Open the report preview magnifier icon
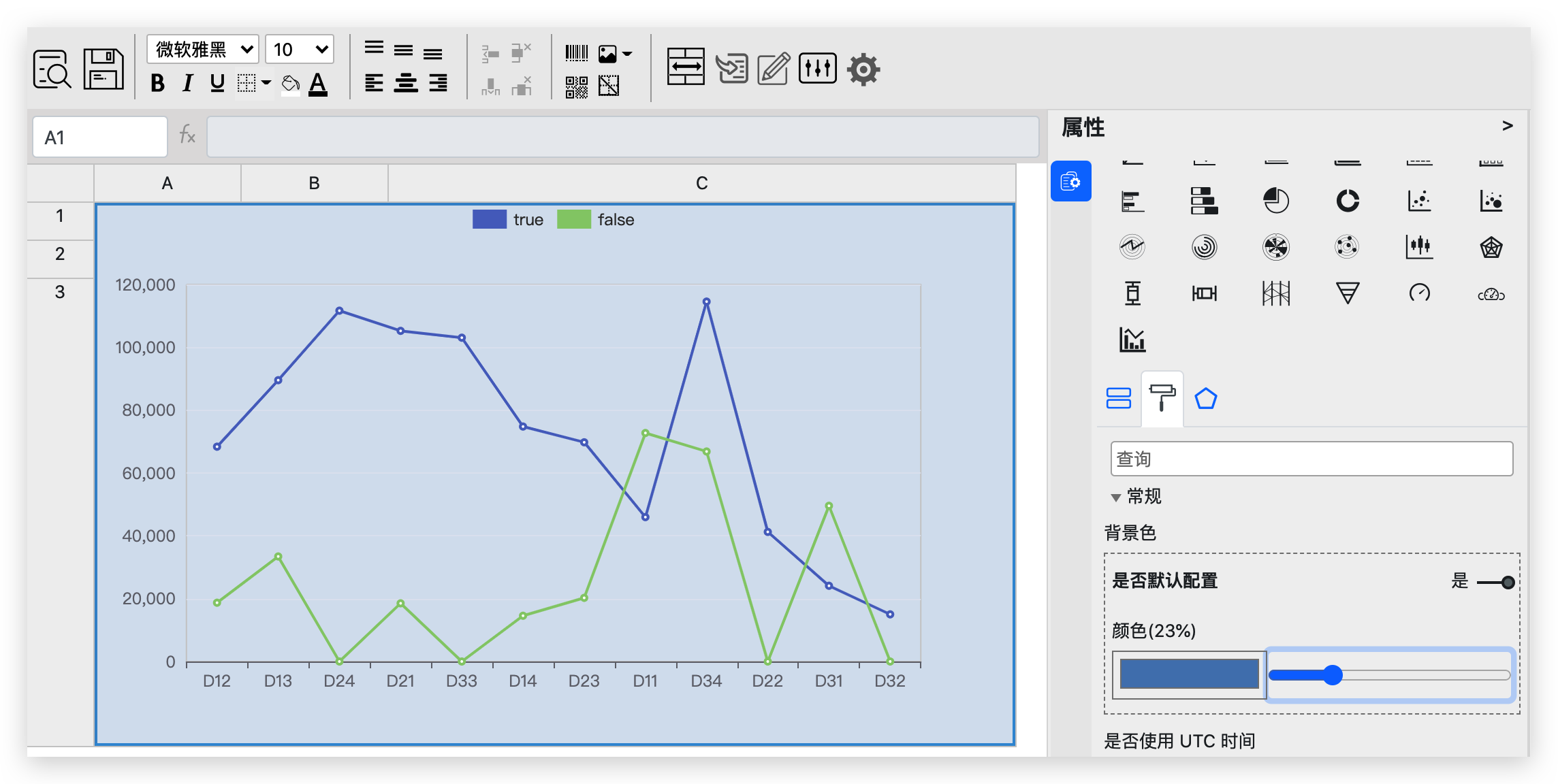This screenshot has height=784, width=1558. (52, 69)
